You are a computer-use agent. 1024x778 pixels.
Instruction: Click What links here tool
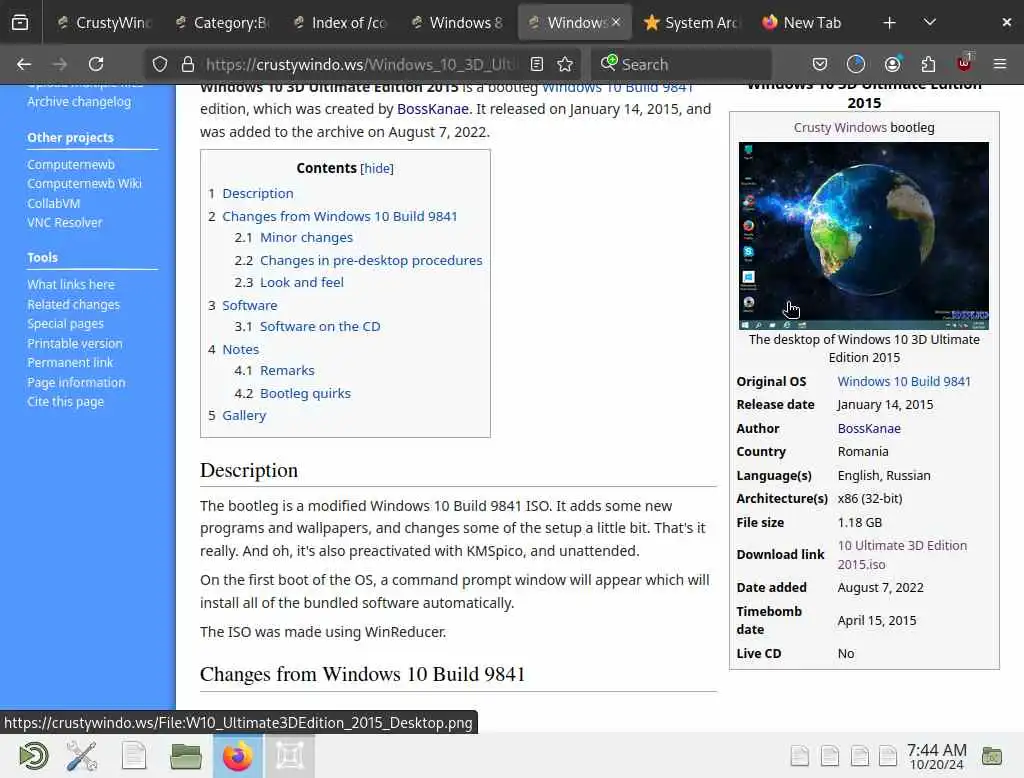coord(71,285)
